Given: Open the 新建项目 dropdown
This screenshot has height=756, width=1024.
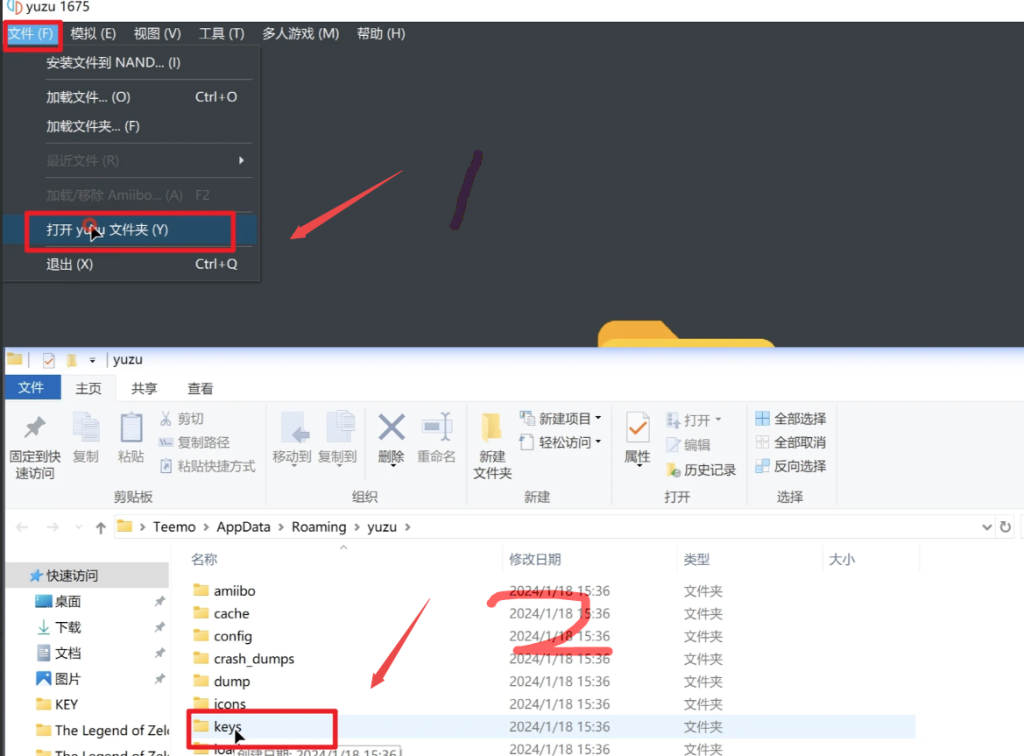Looking at the screenshot, I should pyautogui.click(x=560, y=418).
